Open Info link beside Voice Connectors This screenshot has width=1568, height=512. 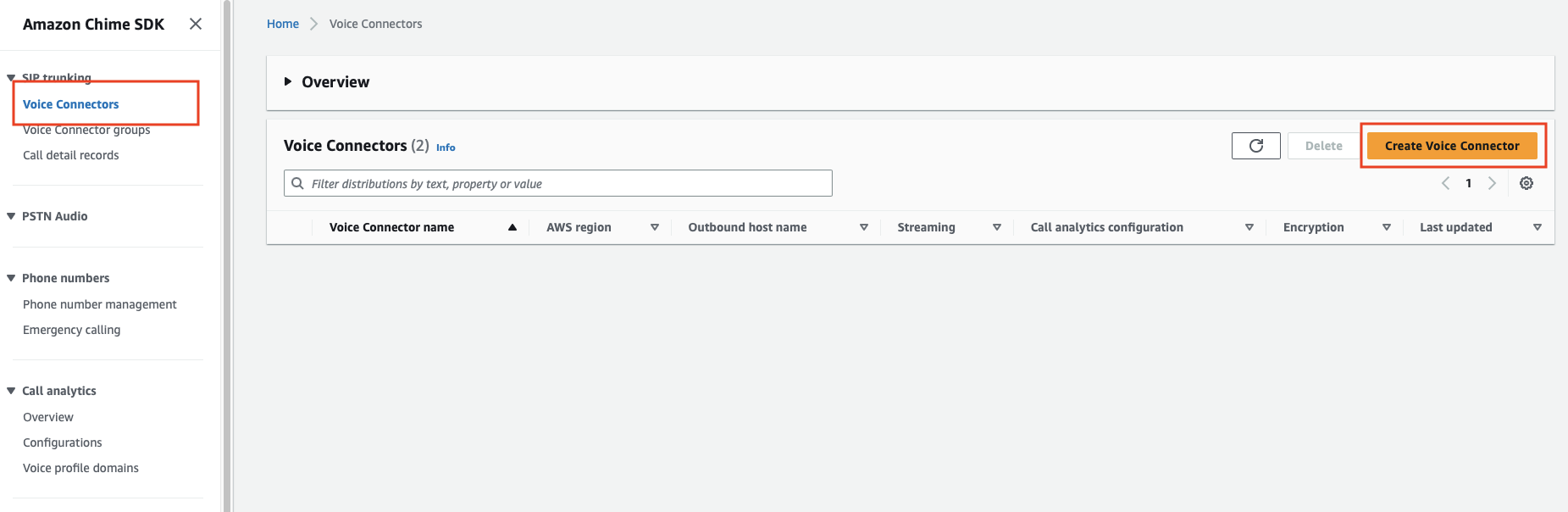(446, 147)
